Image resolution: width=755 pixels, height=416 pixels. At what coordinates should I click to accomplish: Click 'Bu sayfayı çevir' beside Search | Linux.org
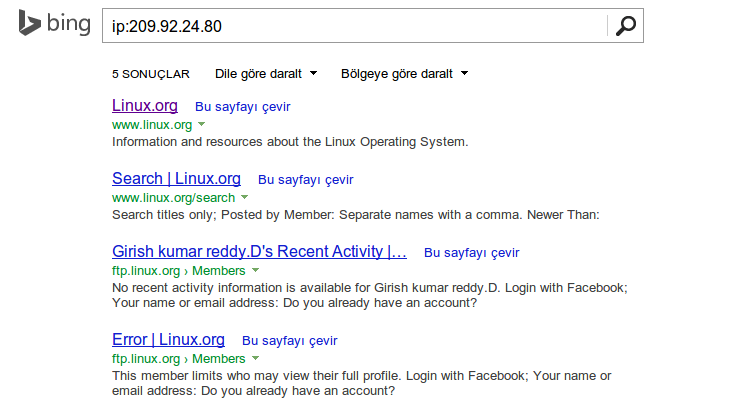(306, 180)
